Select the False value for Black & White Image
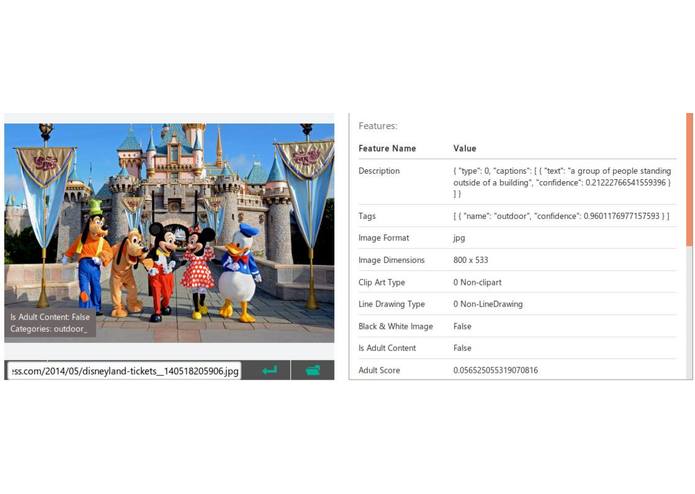 pyautogui.click(x=462, y=327)
